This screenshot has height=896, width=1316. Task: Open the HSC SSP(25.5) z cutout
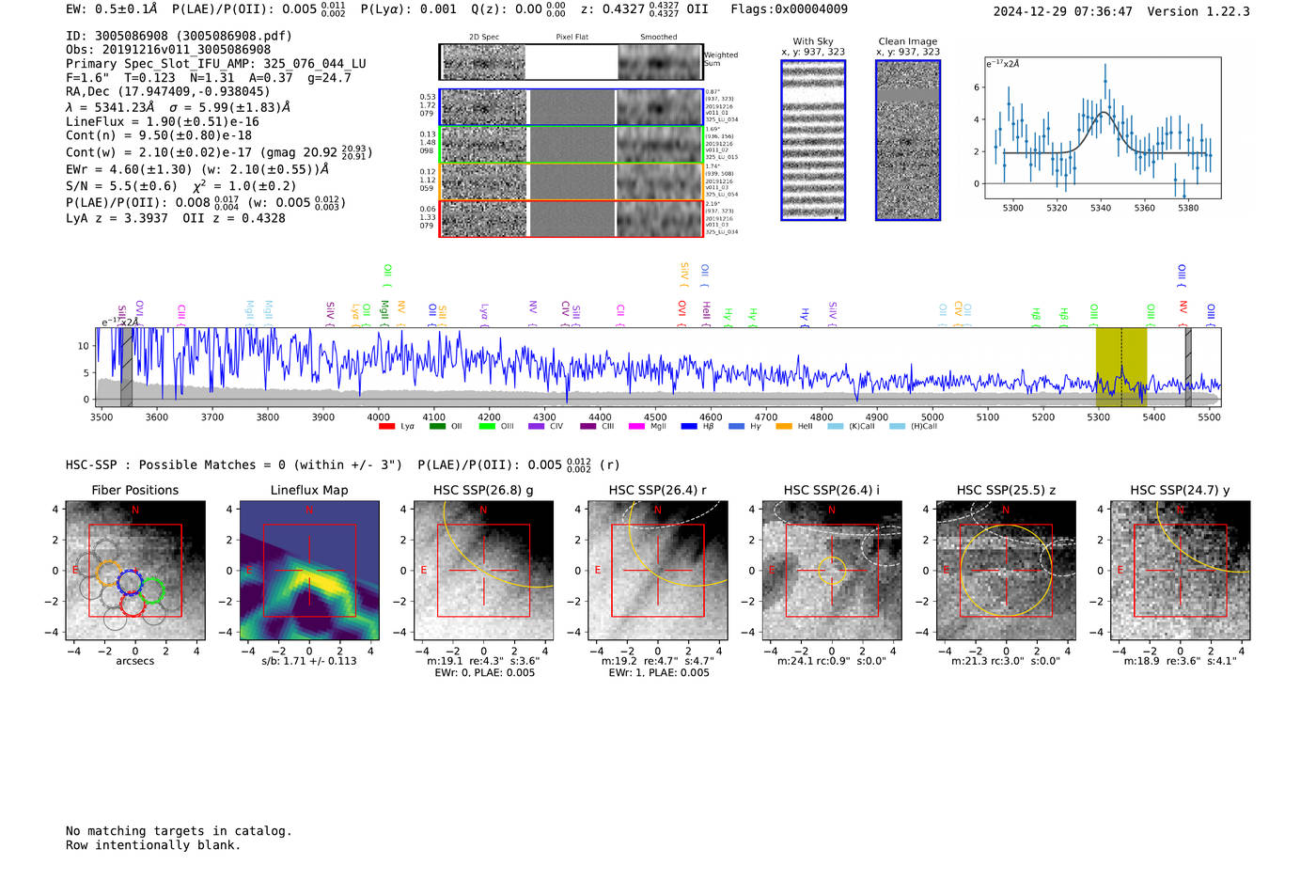1006,571
